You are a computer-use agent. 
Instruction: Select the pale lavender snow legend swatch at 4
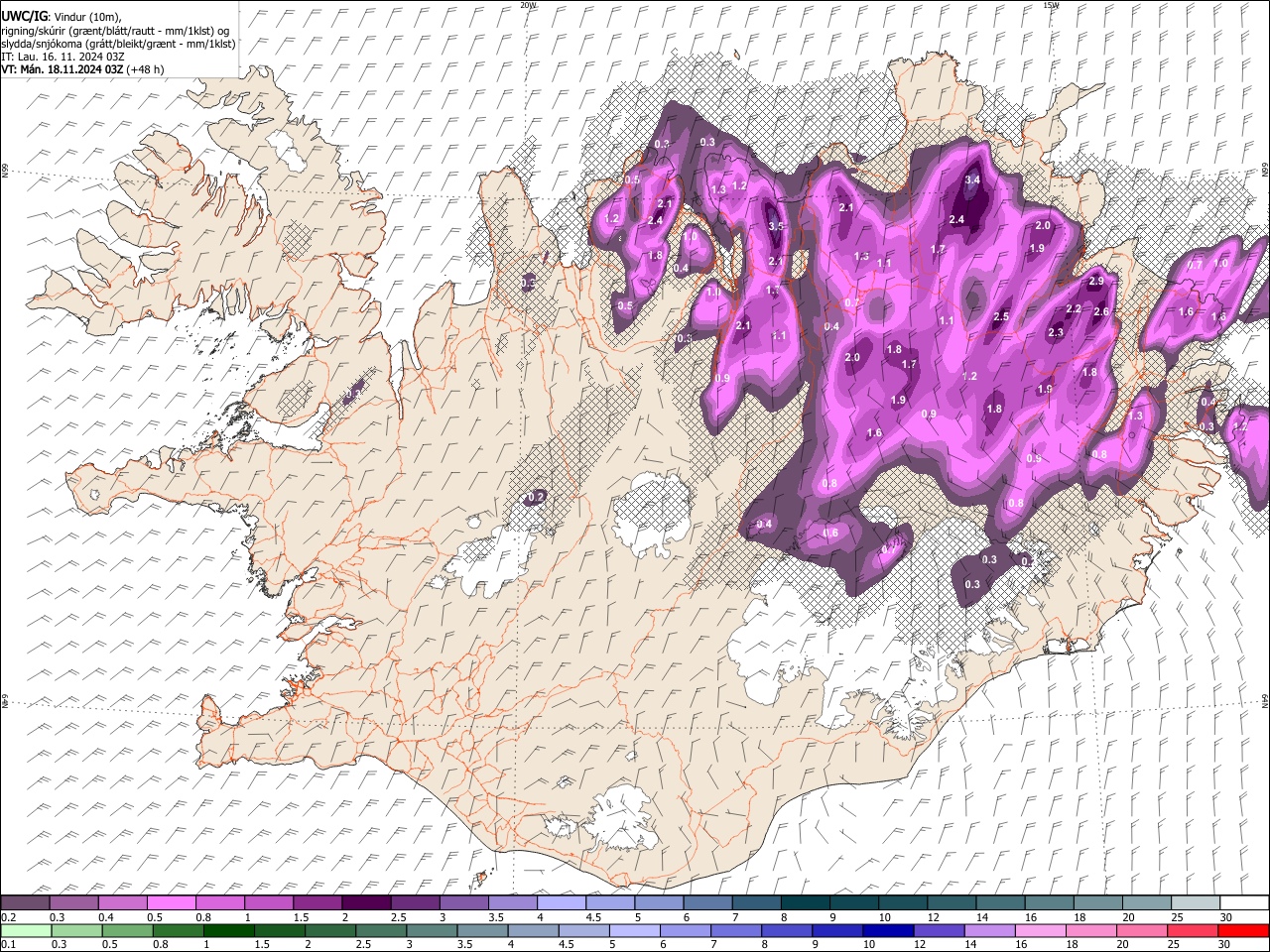tap(561, 902)
